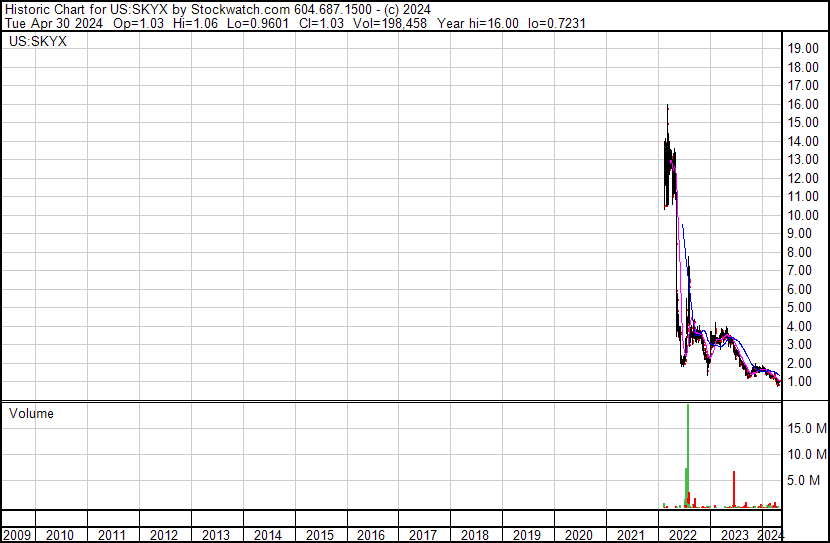
Task: Click the 2015 year label on time axis
Action: pyautogui.click(x=320, y=535)
